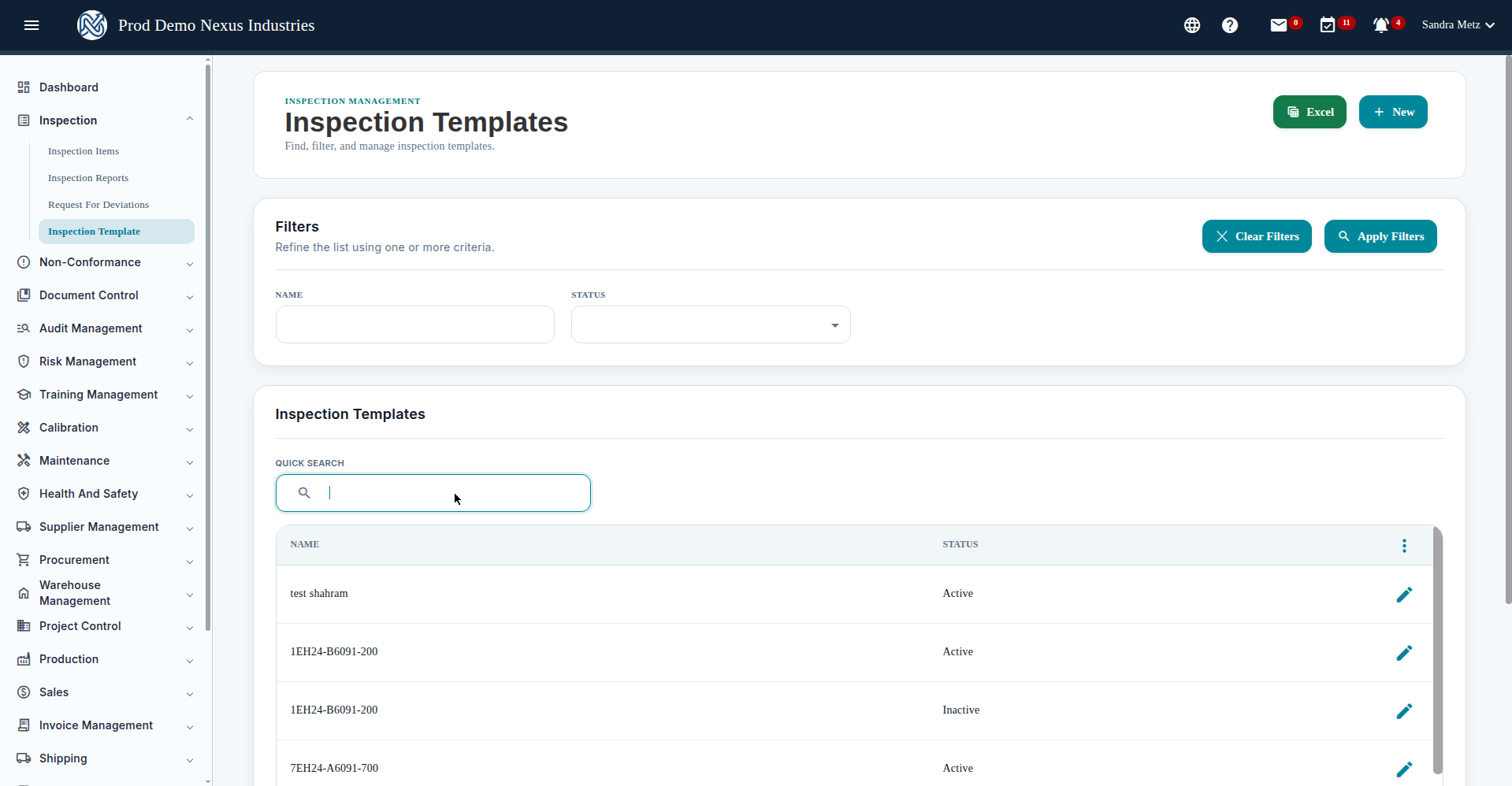Open the calendar tasks icon

pos(1328,25)
